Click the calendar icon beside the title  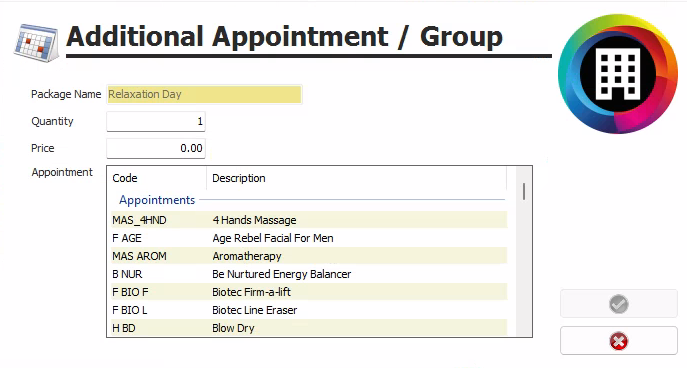click(36, 42)
